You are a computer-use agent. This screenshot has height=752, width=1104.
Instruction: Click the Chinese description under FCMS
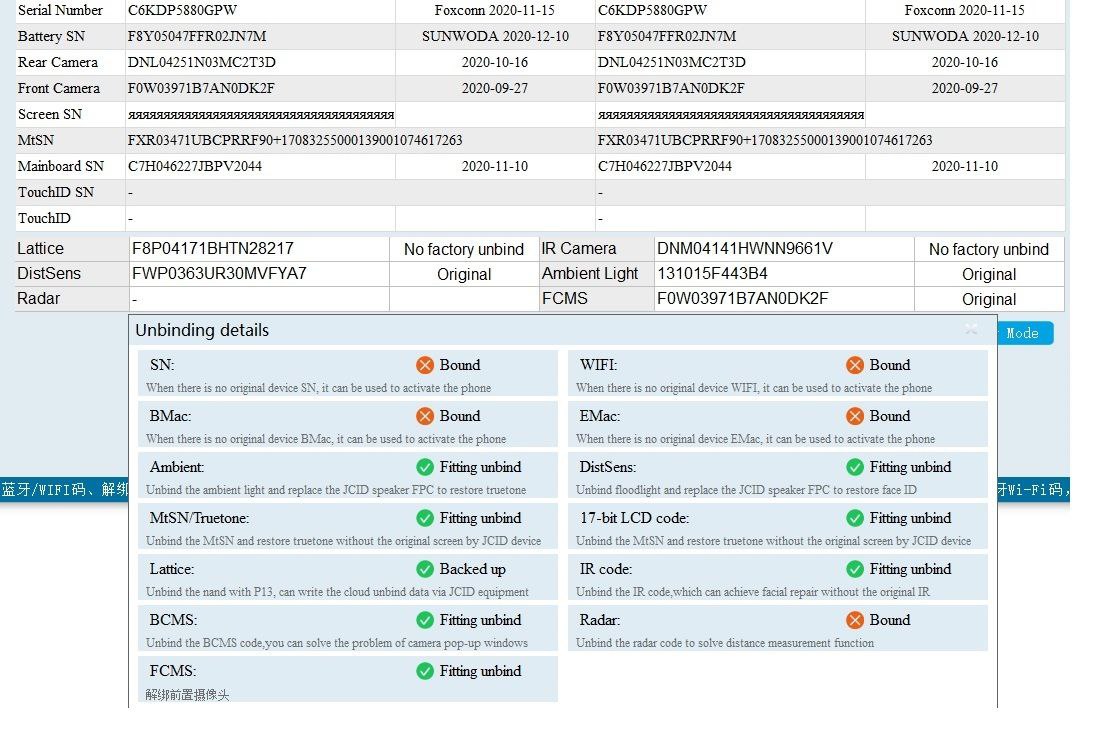187,695
